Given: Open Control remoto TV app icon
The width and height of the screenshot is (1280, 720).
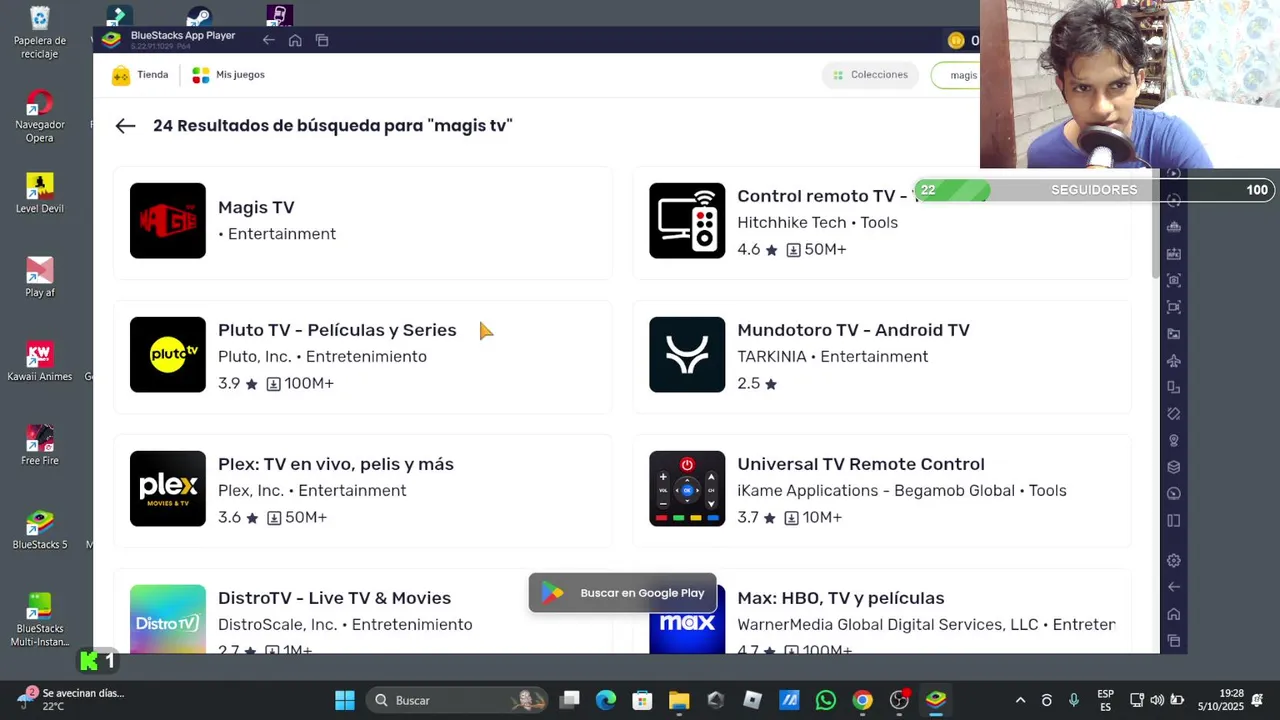Looking at the screenshot, I should coord(687,221).
